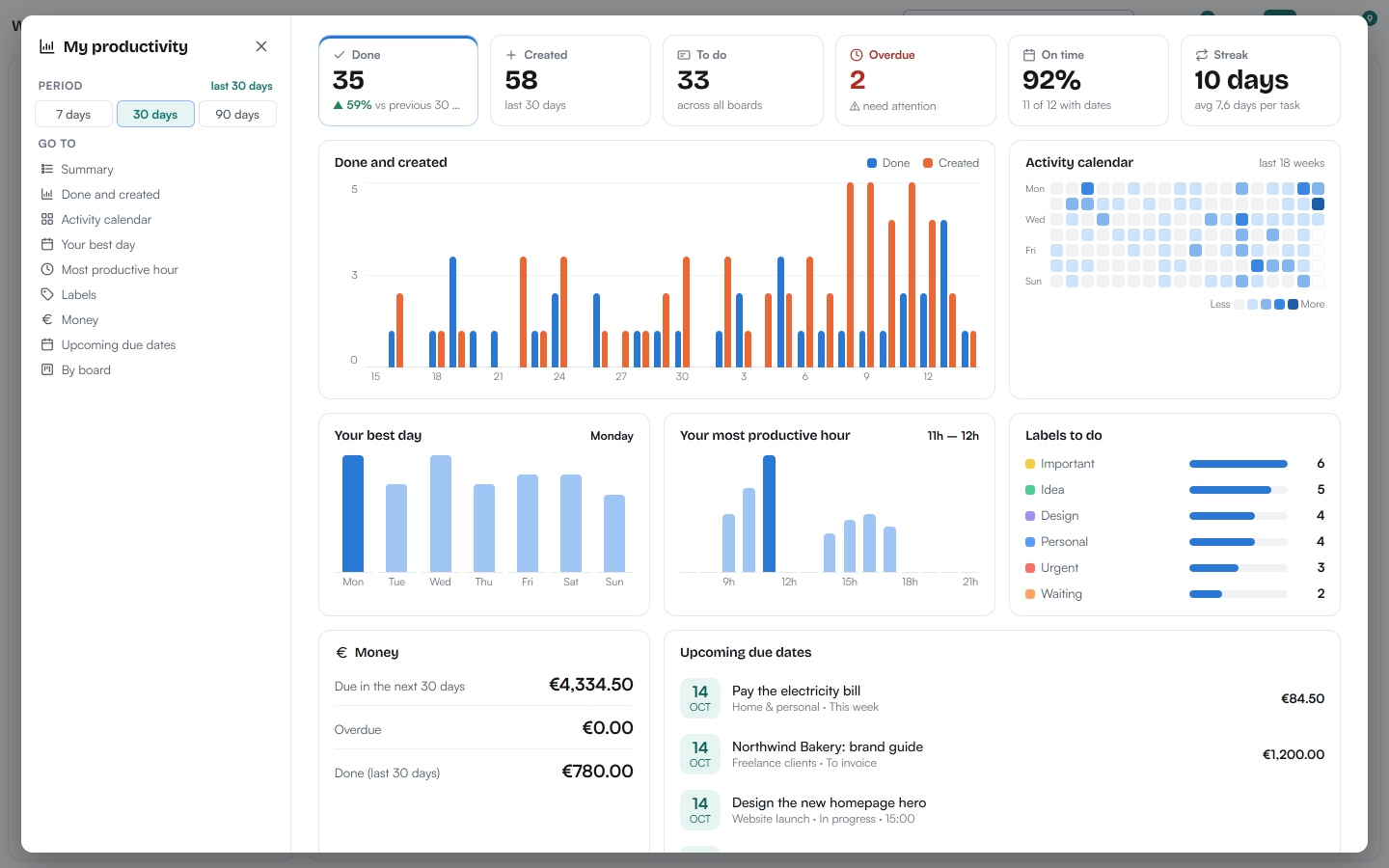Close the My productivity panel
The height and width of the screenshot is (868, 1389).
click(261, 46)
